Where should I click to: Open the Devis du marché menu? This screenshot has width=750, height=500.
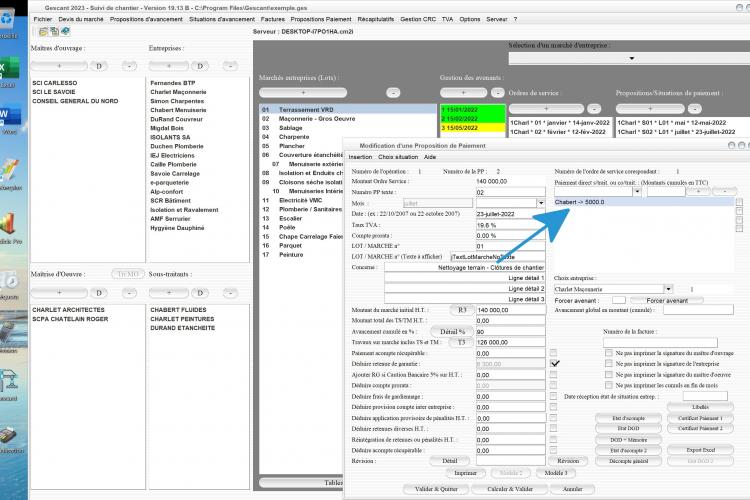(81, 19)
